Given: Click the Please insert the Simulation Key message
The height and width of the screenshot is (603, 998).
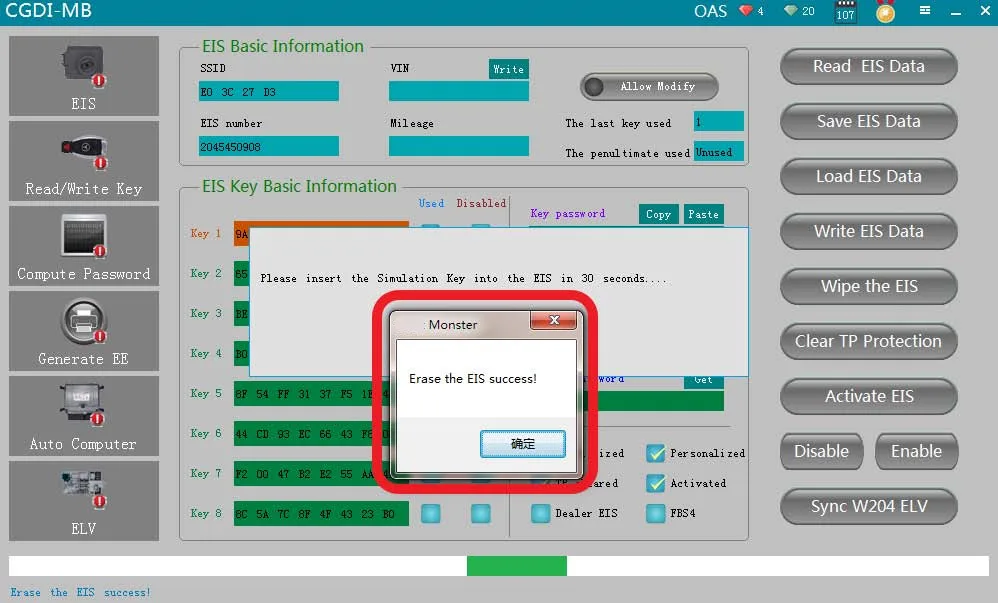Looking at the screenshot, I should pyautogui.click(x=463, y=278).
